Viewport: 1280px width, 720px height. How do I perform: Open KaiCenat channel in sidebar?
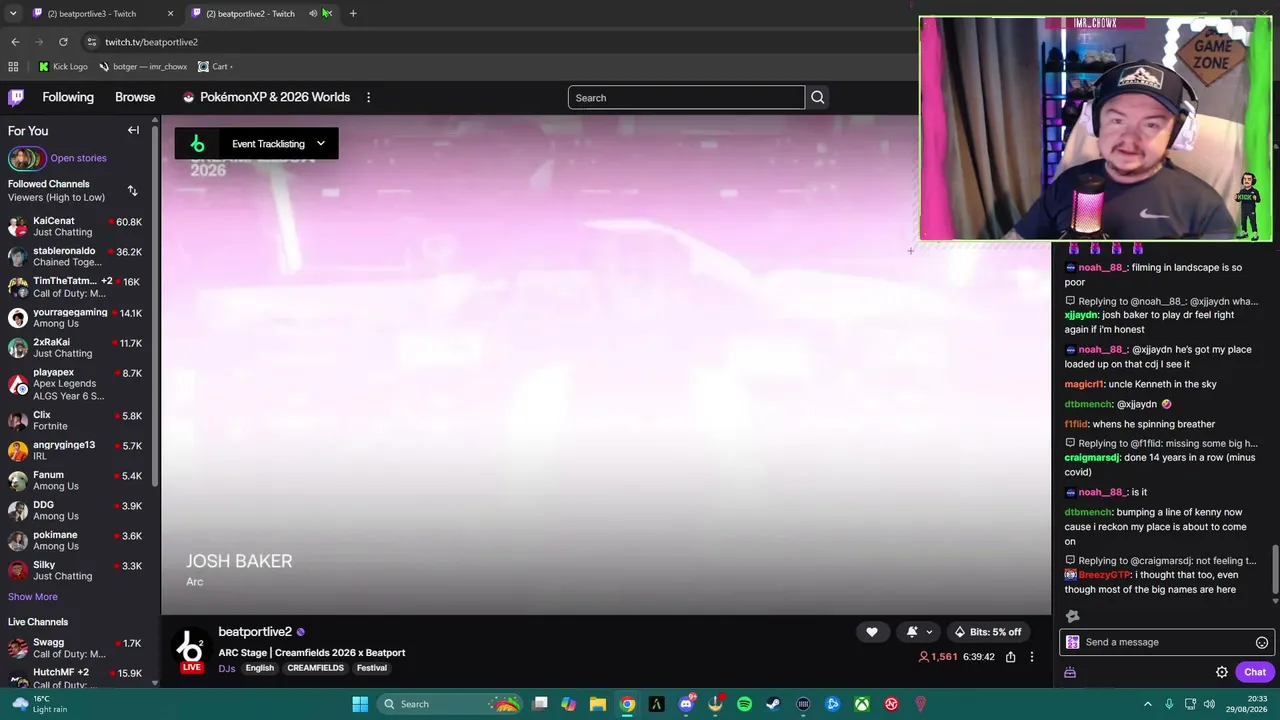coord(76,226)
